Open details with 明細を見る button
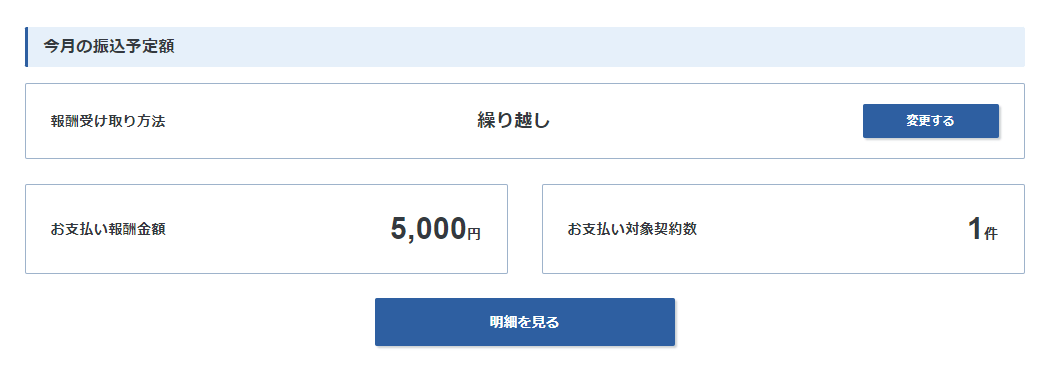The width and height of the screenshot is (1052, 371). (x=525, y=322)
